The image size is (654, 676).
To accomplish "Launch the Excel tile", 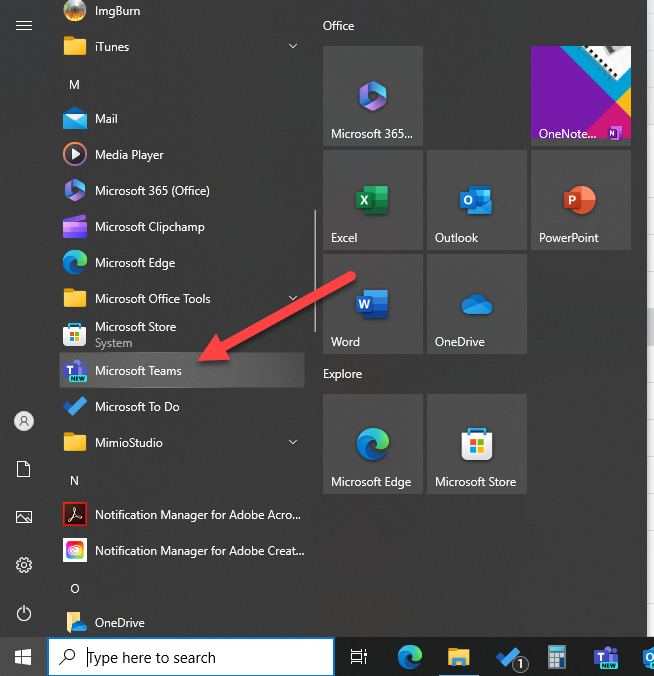I will pyautogui.click(x=372, y=200).
